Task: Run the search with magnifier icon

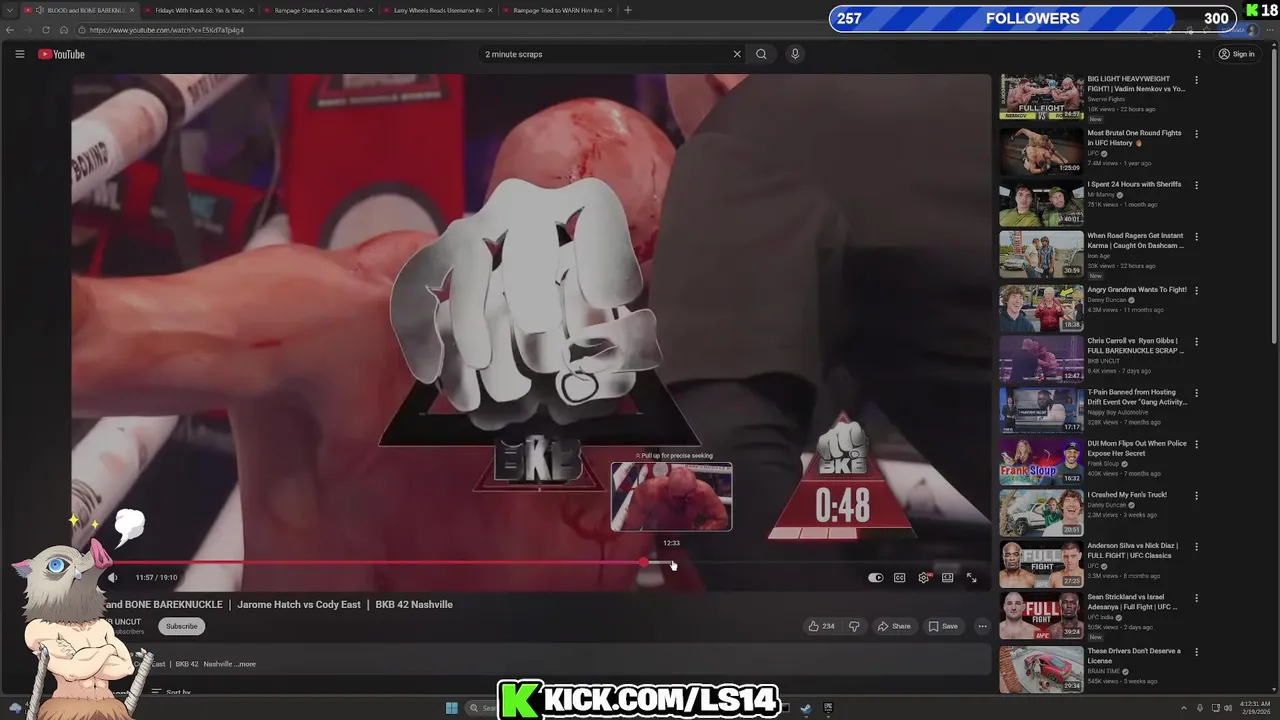Action: coord(761,54)
